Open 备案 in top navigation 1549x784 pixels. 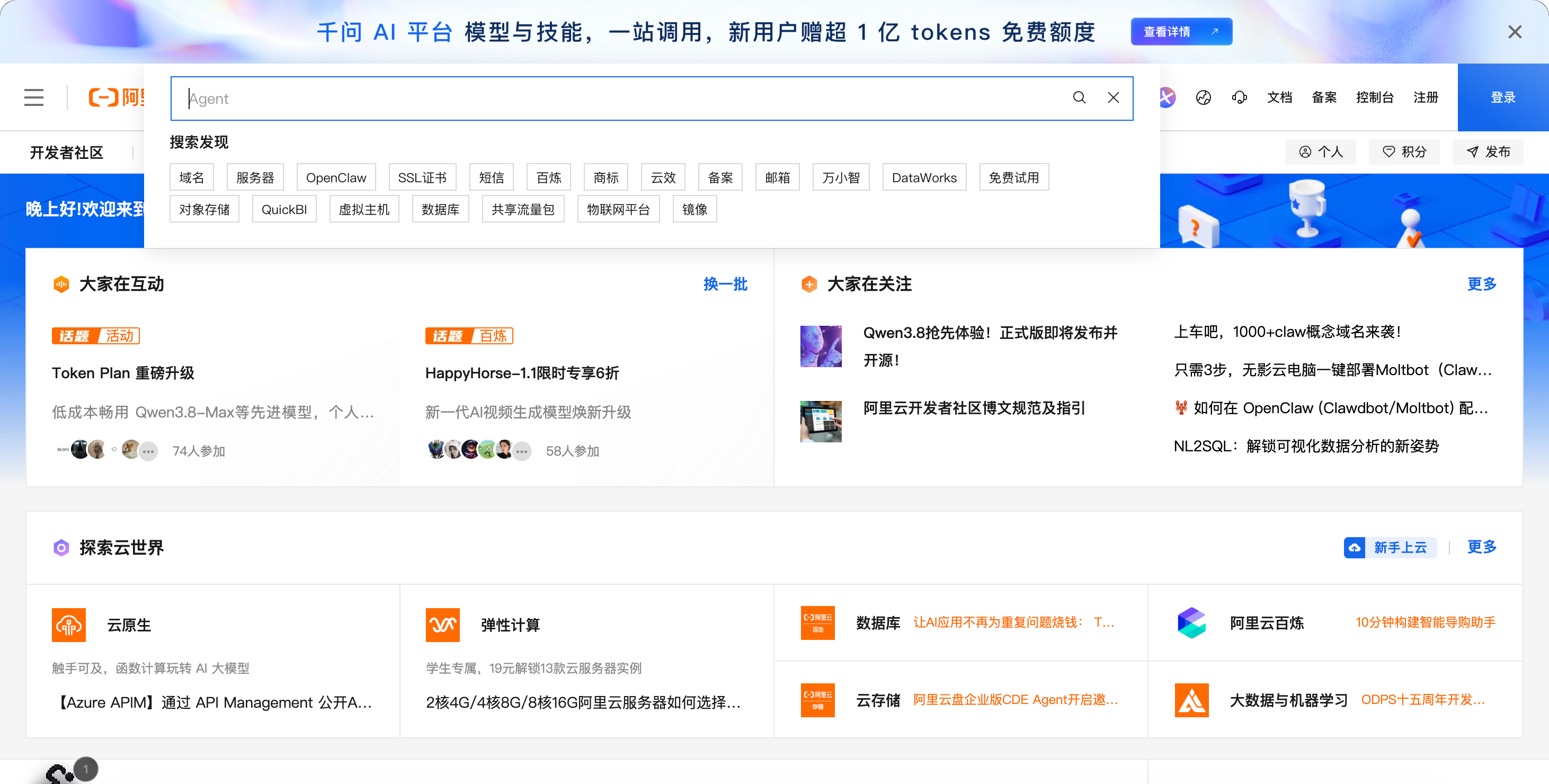[x=1324, y=97]
